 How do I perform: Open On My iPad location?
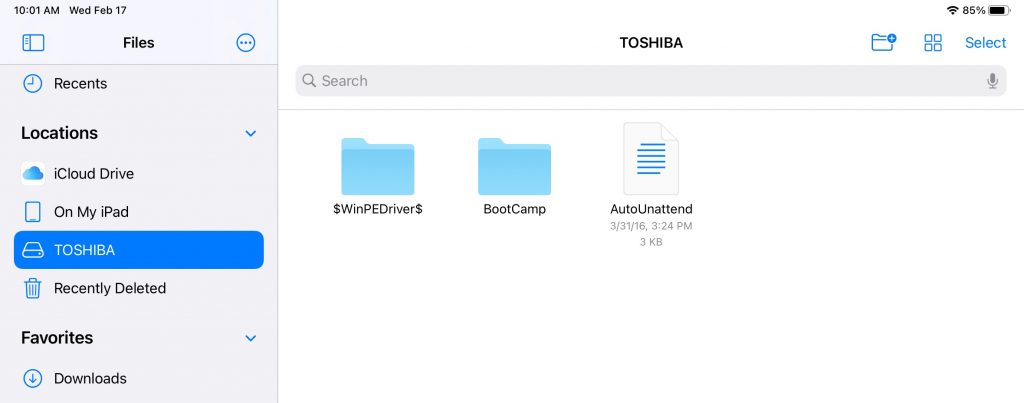[x=138, y=212]
